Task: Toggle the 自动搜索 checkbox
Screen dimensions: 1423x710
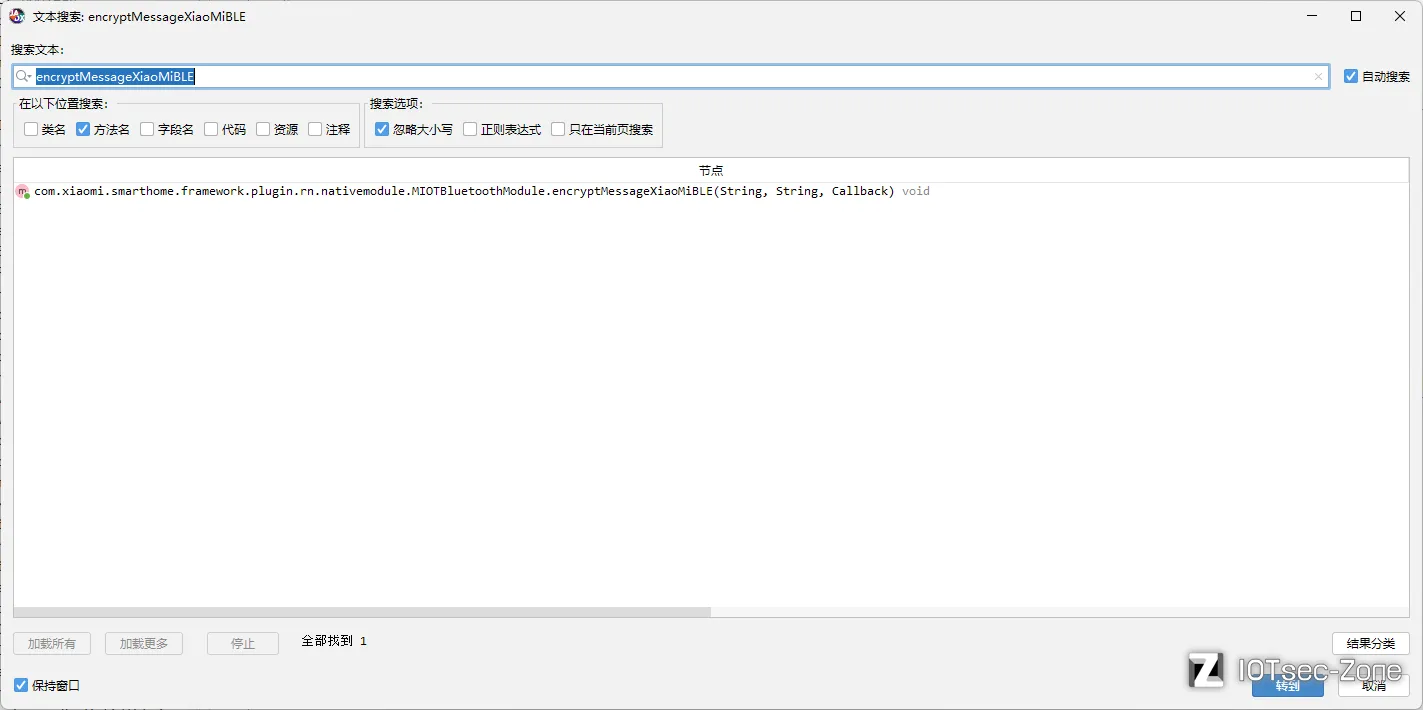Action: pos(1351,76)
